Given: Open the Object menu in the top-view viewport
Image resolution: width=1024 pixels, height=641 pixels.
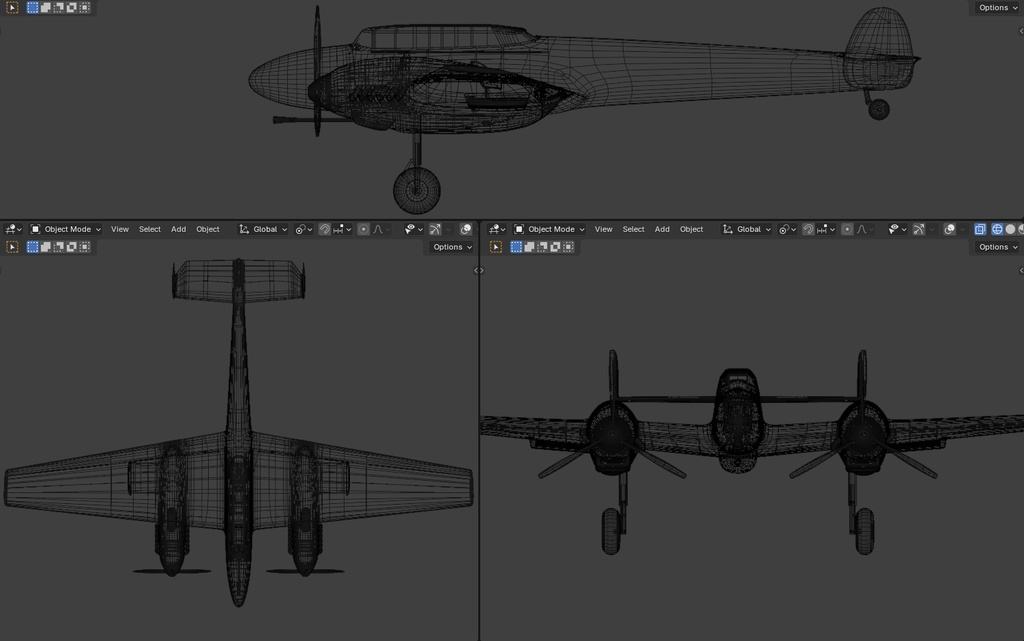Looking at the screenshot, I should (208, 229).
